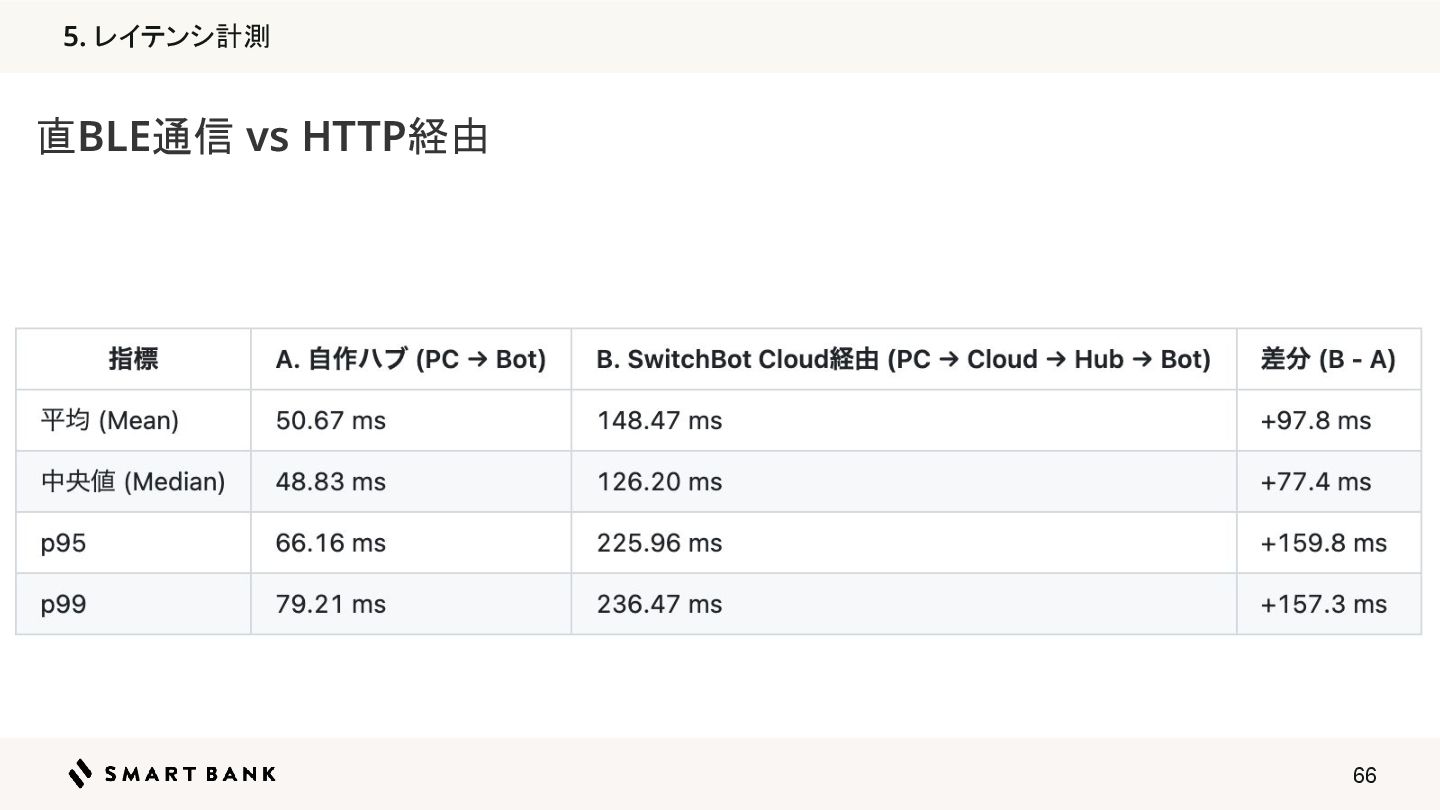Click the +159.8 ms difference value
The width and height of the screenshot is (1440, 810).
[1323, 543]
